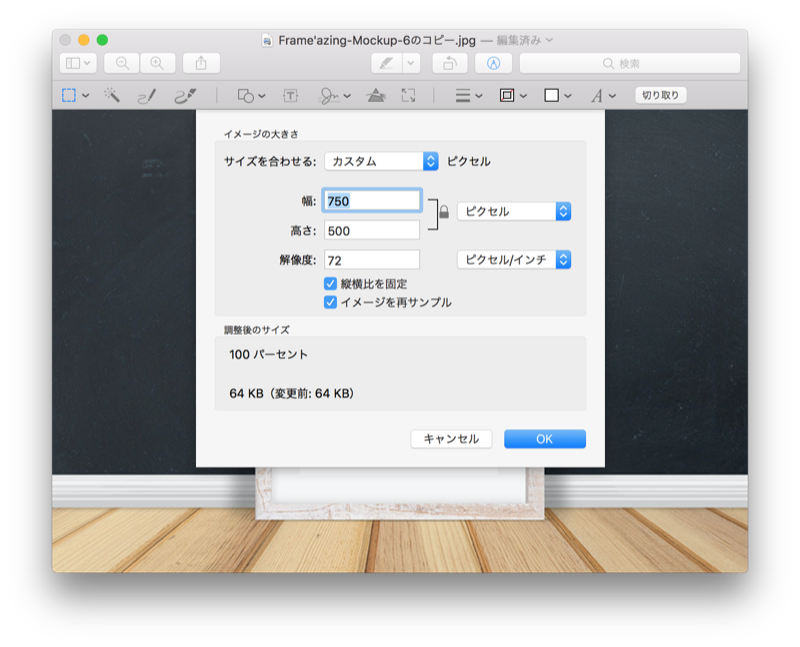Select the highlight pen tool
Viewport: 800px width, 647px height.
click(x=386, y=63)
